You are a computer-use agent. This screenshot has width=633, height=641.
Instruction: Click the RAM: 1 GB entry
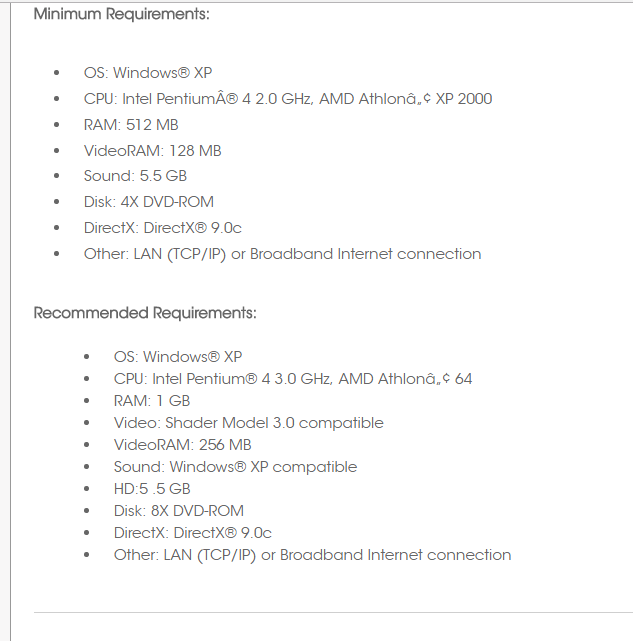(x=152, y=401)
